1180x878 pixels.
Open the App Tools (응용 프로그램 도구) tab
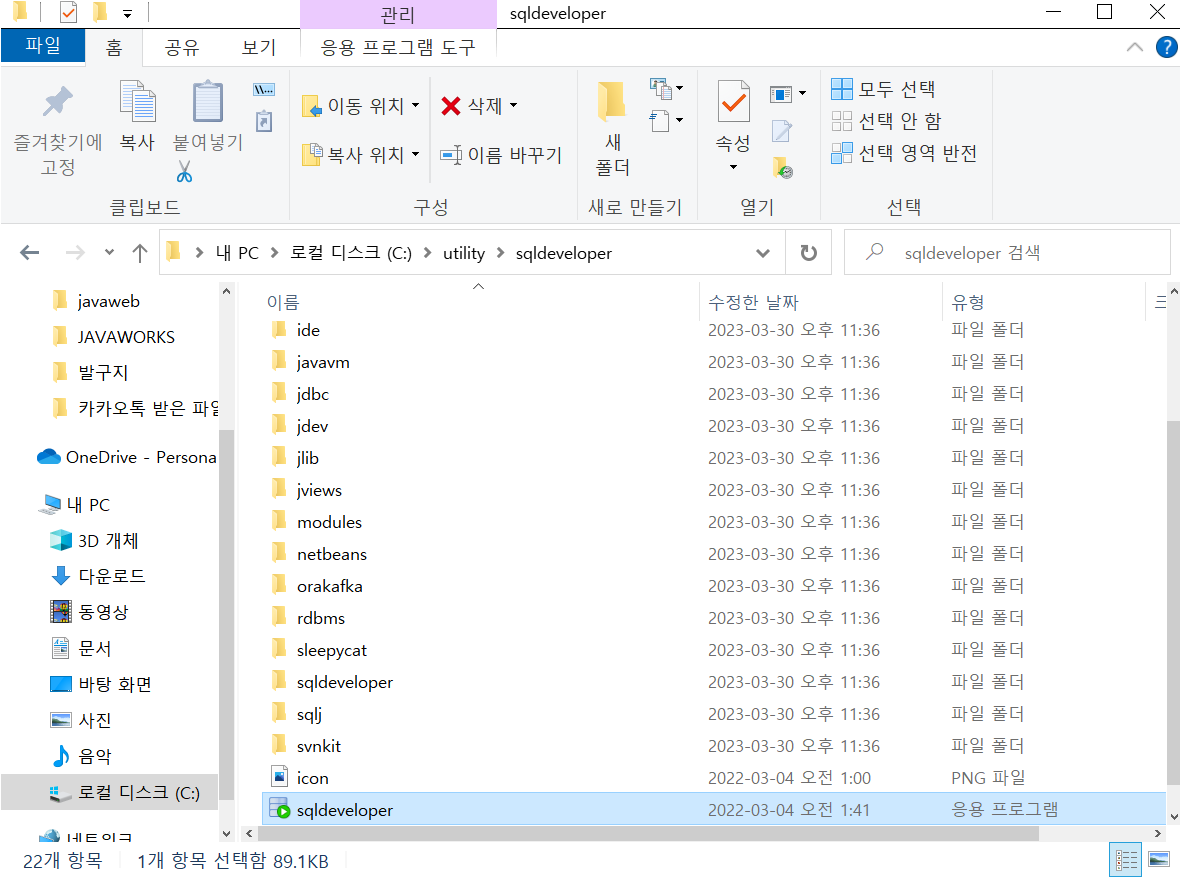tap(398, 47)
